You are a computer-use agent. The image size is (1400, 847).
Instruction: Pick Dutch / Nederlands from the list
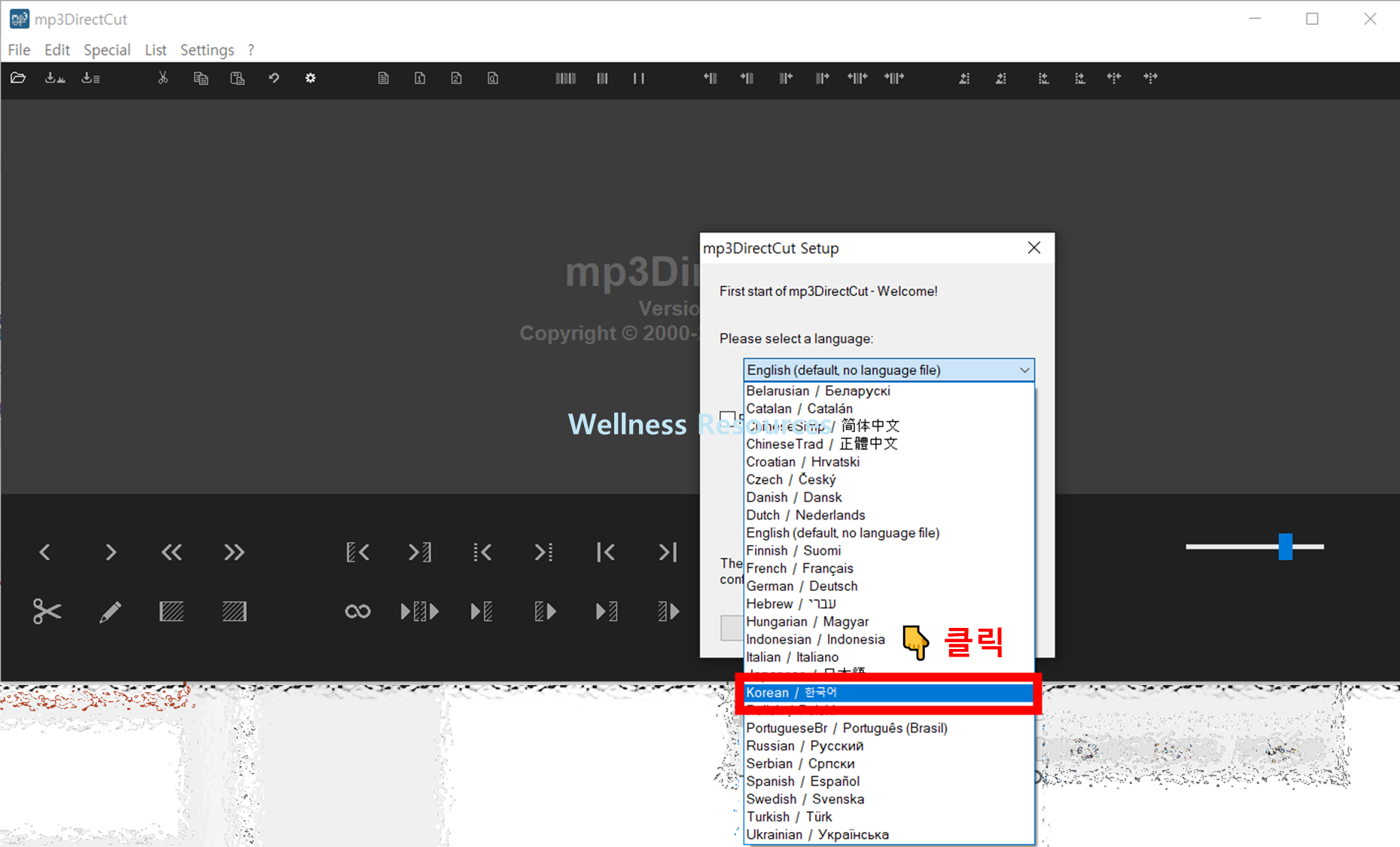888,515
